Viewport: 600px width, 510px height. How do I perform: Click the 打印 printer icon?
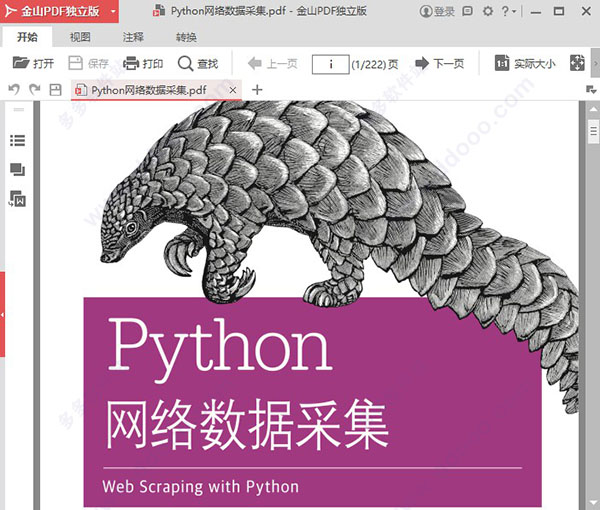pyautogui.click(x=131, y=63)
